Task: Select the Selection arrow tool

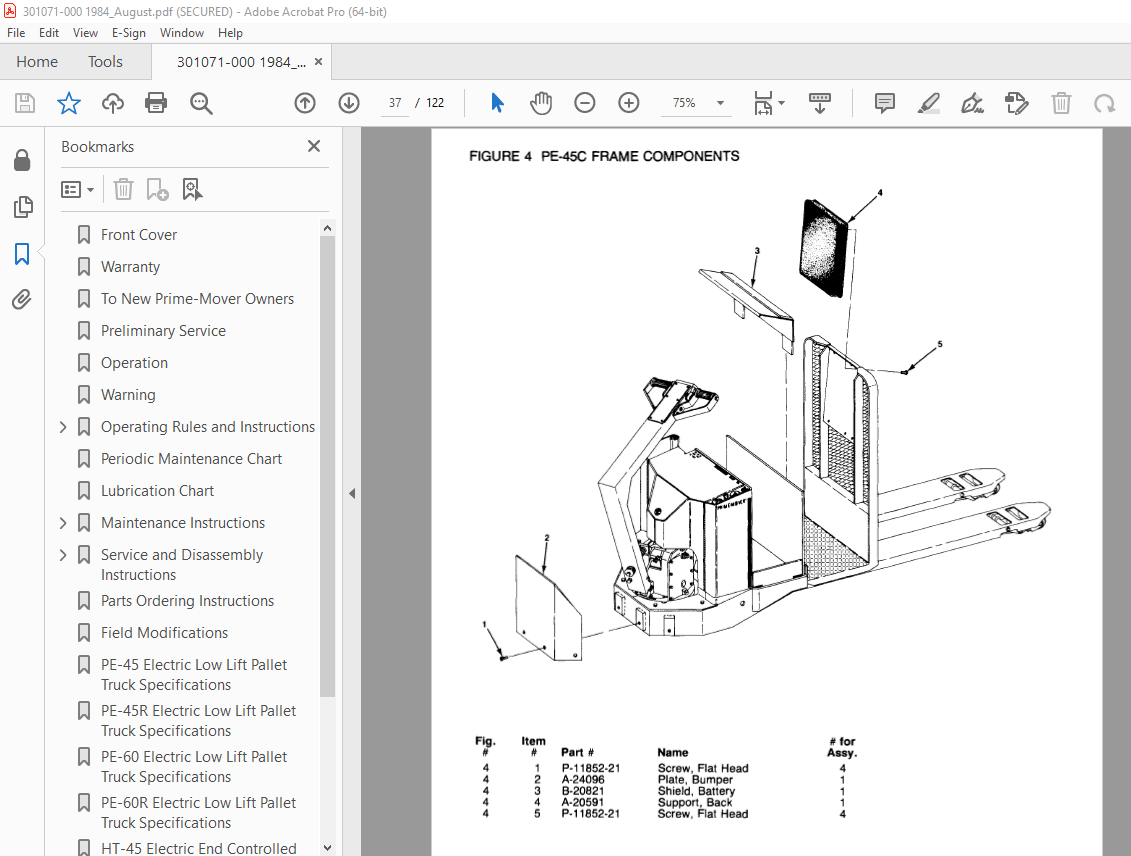Action: (497, 102)
